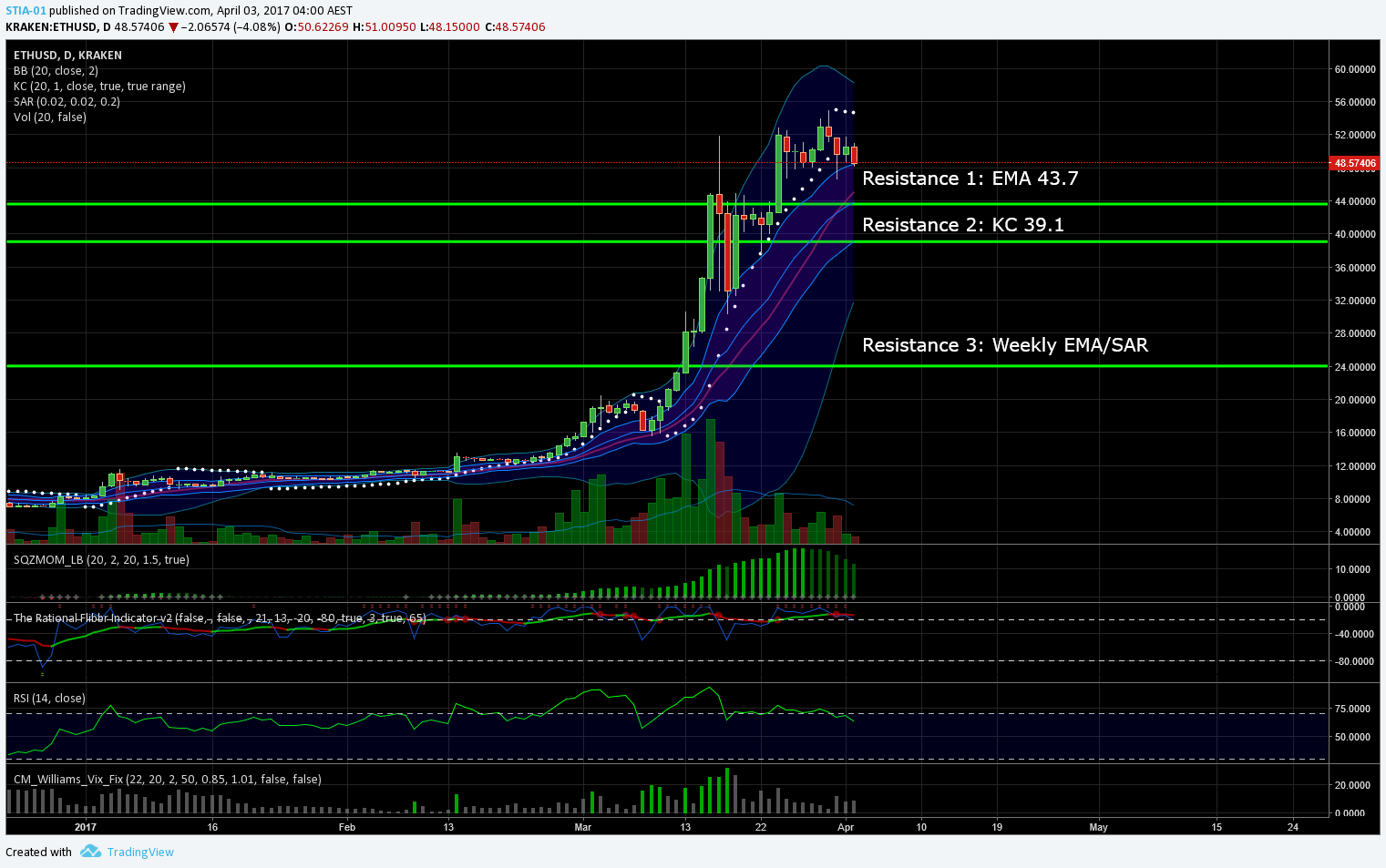Open the TradingView link in the footer
The height and width of the screenshot is (868, 1386).
click(140, 853)
